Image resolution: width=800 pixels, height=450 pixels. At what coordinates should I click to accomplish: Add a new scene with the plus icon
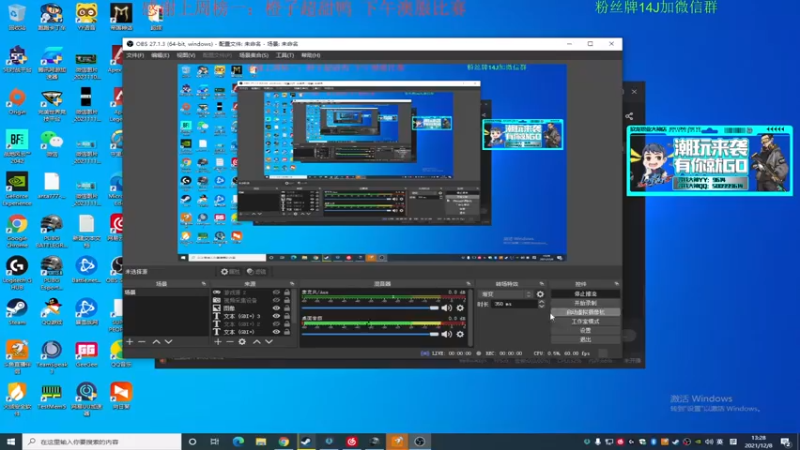point(130,341)
